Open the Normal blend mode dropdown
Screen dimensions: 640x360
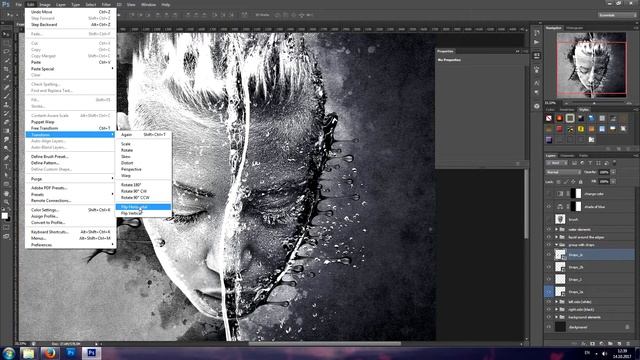(563, 172)
